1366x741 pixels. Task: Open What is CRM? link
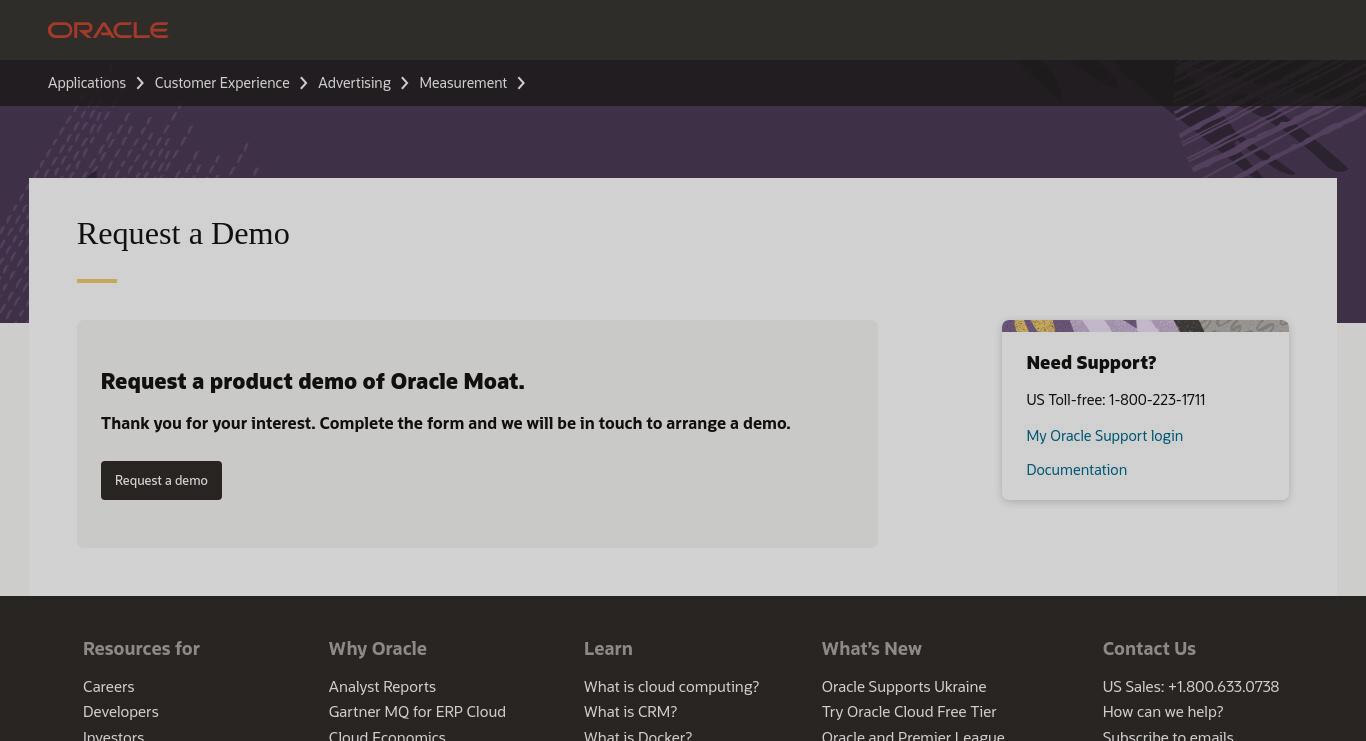[x=630, y=712]
